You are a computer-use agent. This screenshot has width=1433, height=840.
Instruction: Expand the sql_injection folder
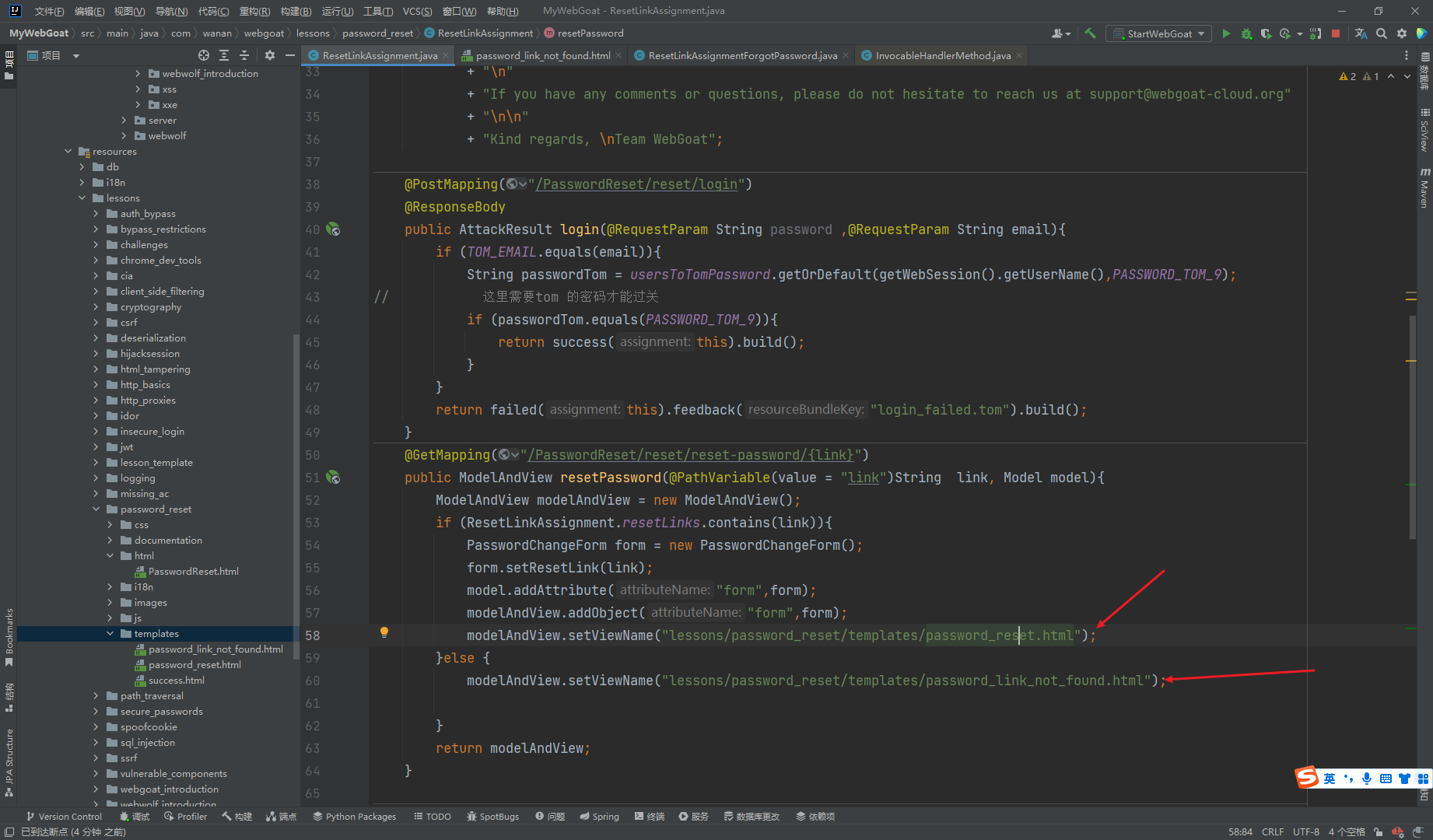[96, 743]
